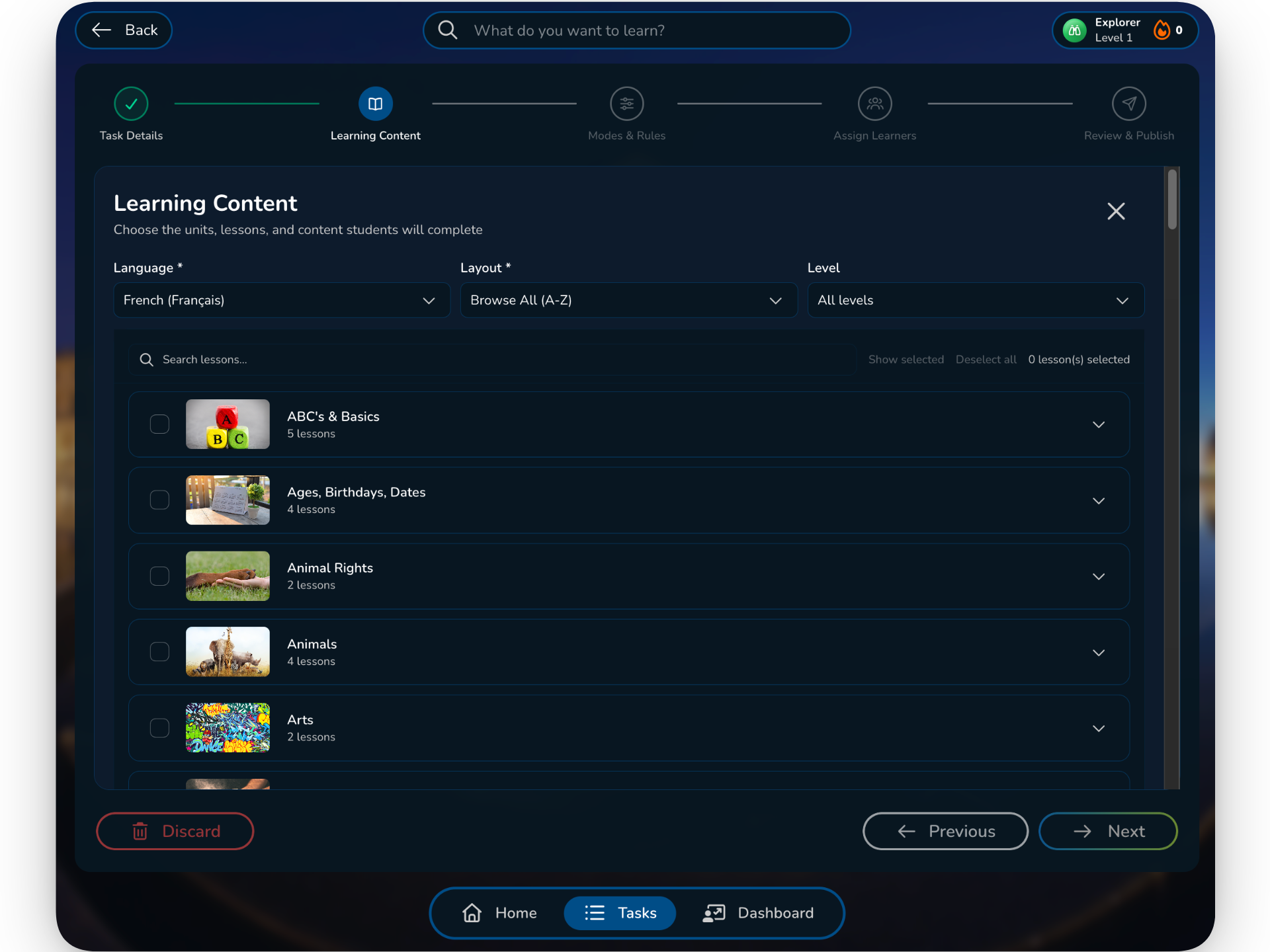Check the Animals unit checkbox
This screenshot has height=952, width=1270.
point(159,652)
